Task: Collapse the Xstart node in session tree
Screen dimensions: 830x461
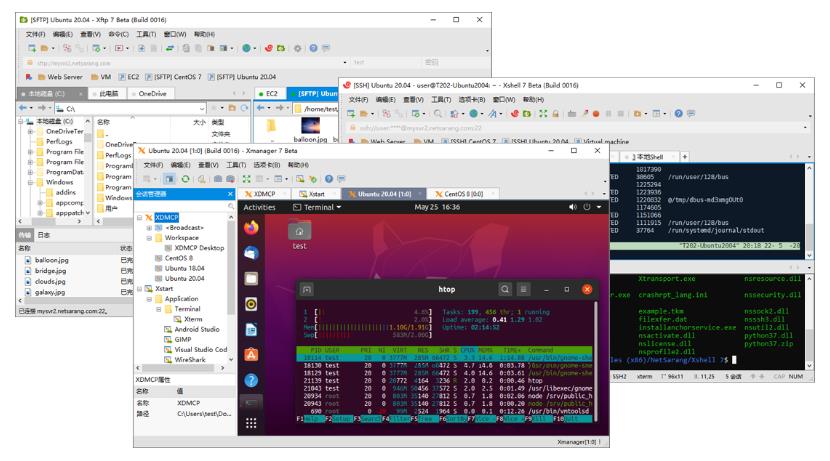Action: [140, 288]
